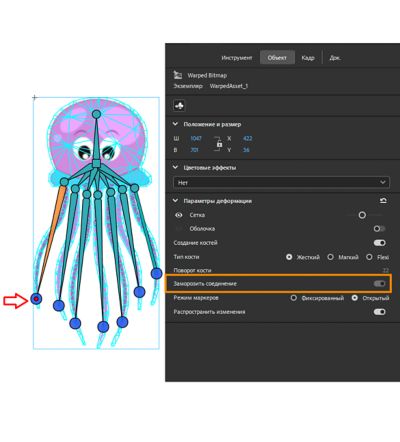This screenshot has height=442, width=400.
Task: Switch to the Инструмент tab
Action: (x=237, y=58)
